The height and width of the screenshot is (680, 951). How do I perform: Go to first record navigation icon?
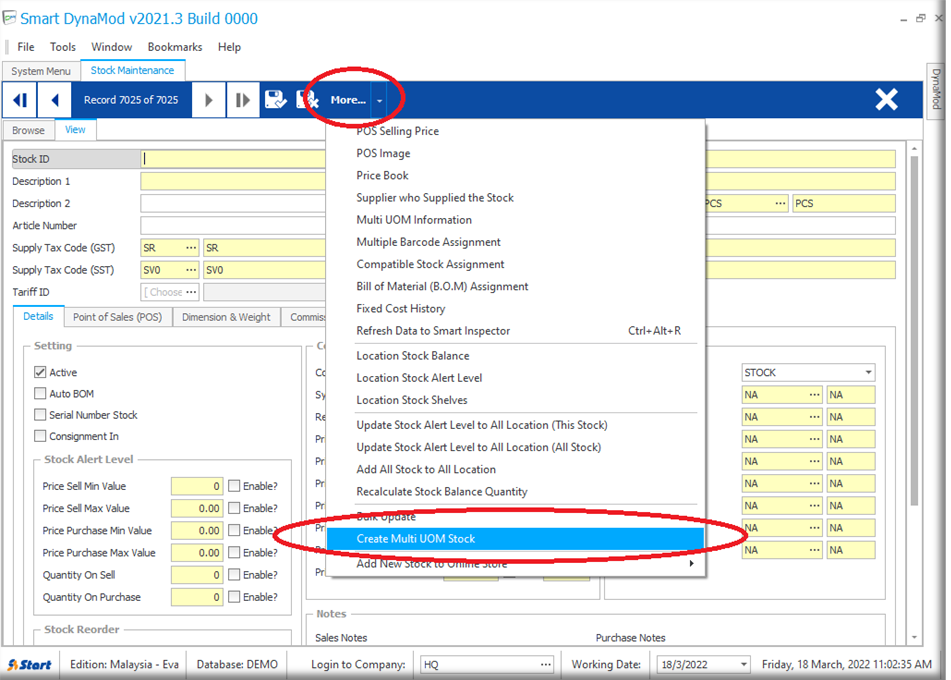pos(20,100)
